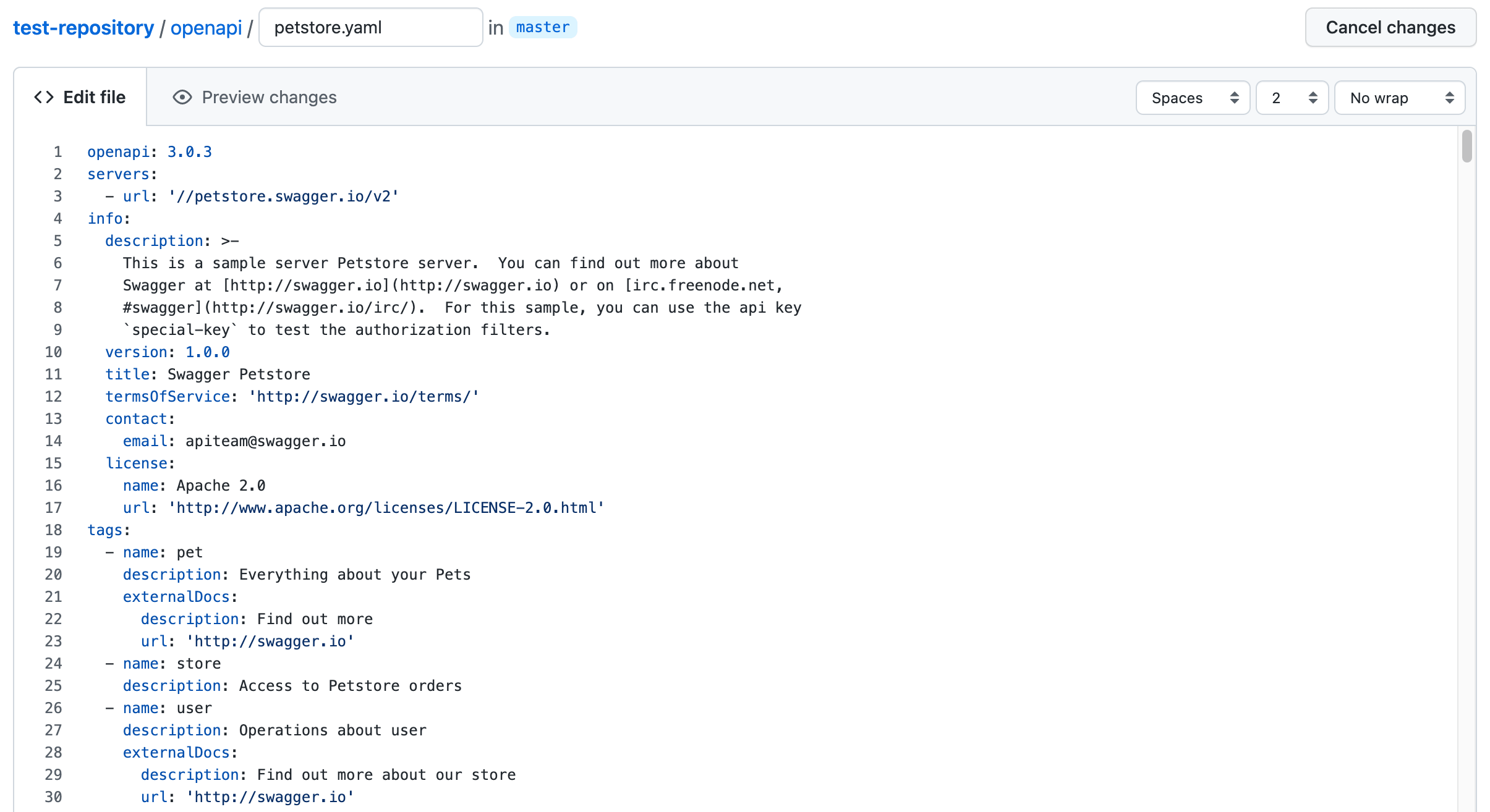The image size is (1490, 812).
Task: Click line number 1 in the gutter
Action: click(58, 152)
